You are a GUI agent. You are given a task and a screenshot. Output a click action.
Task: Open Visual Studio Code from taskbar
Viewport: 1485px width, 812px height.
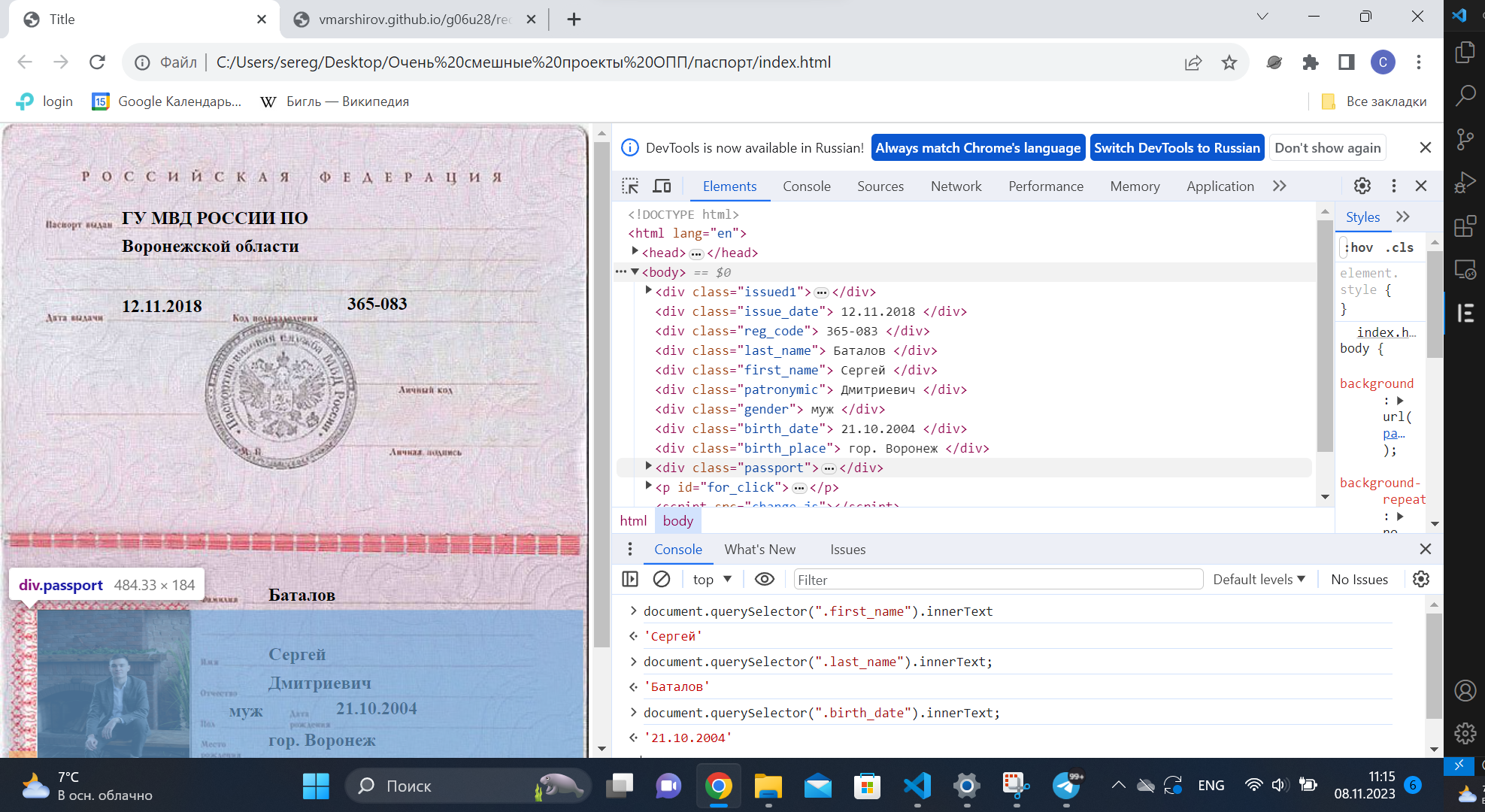[917, 786]
